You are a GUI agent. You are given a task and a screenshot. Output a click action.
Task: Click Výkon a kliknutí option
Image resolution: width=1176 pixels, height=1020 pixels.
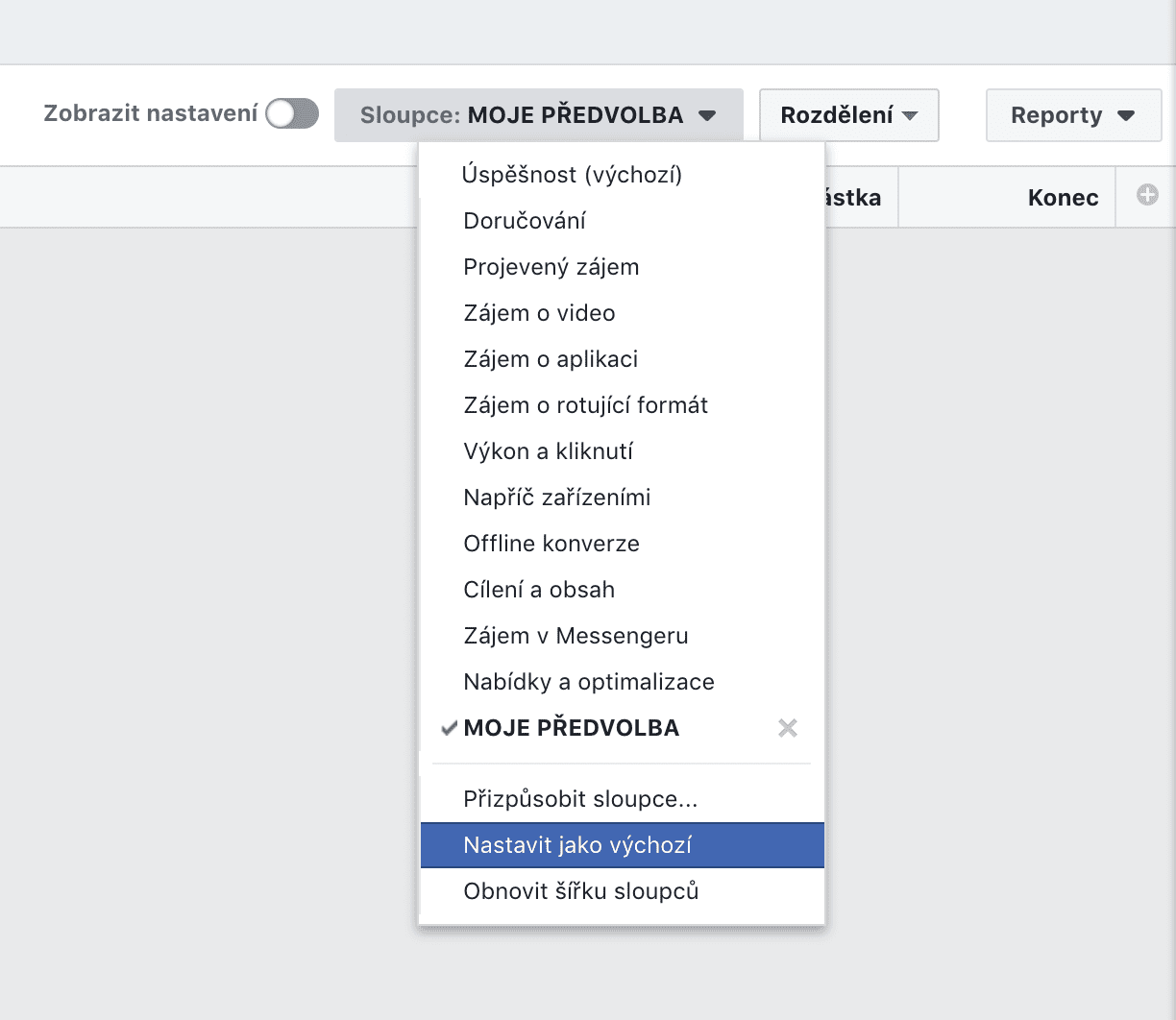548,451
